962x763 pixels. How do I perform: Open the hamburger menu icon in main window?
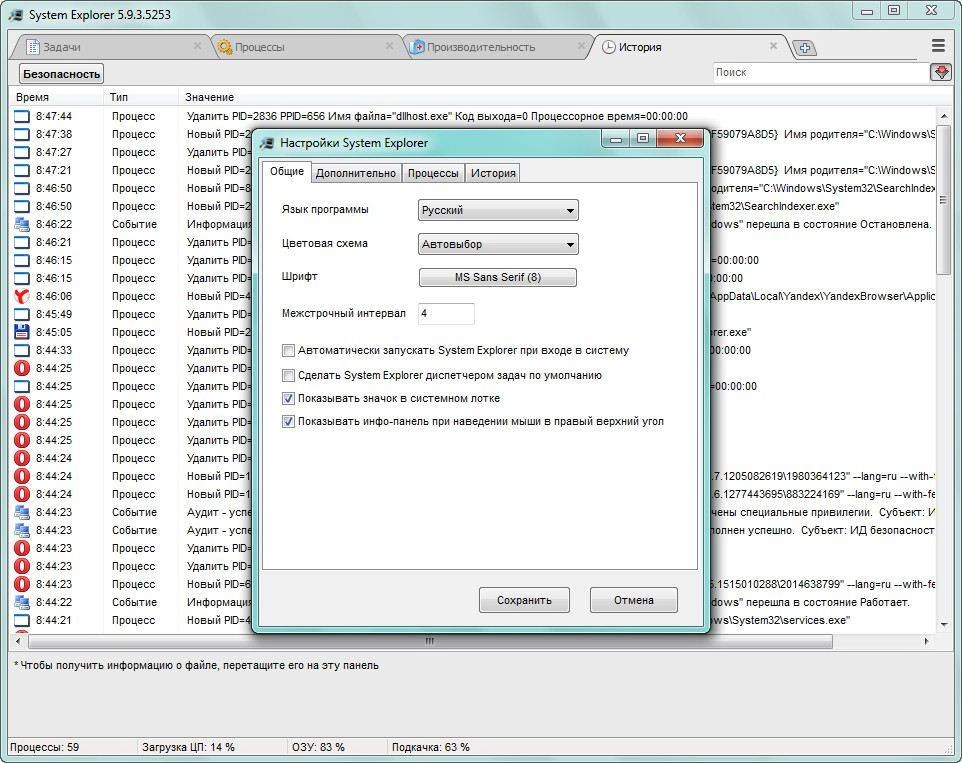point(938,45)
